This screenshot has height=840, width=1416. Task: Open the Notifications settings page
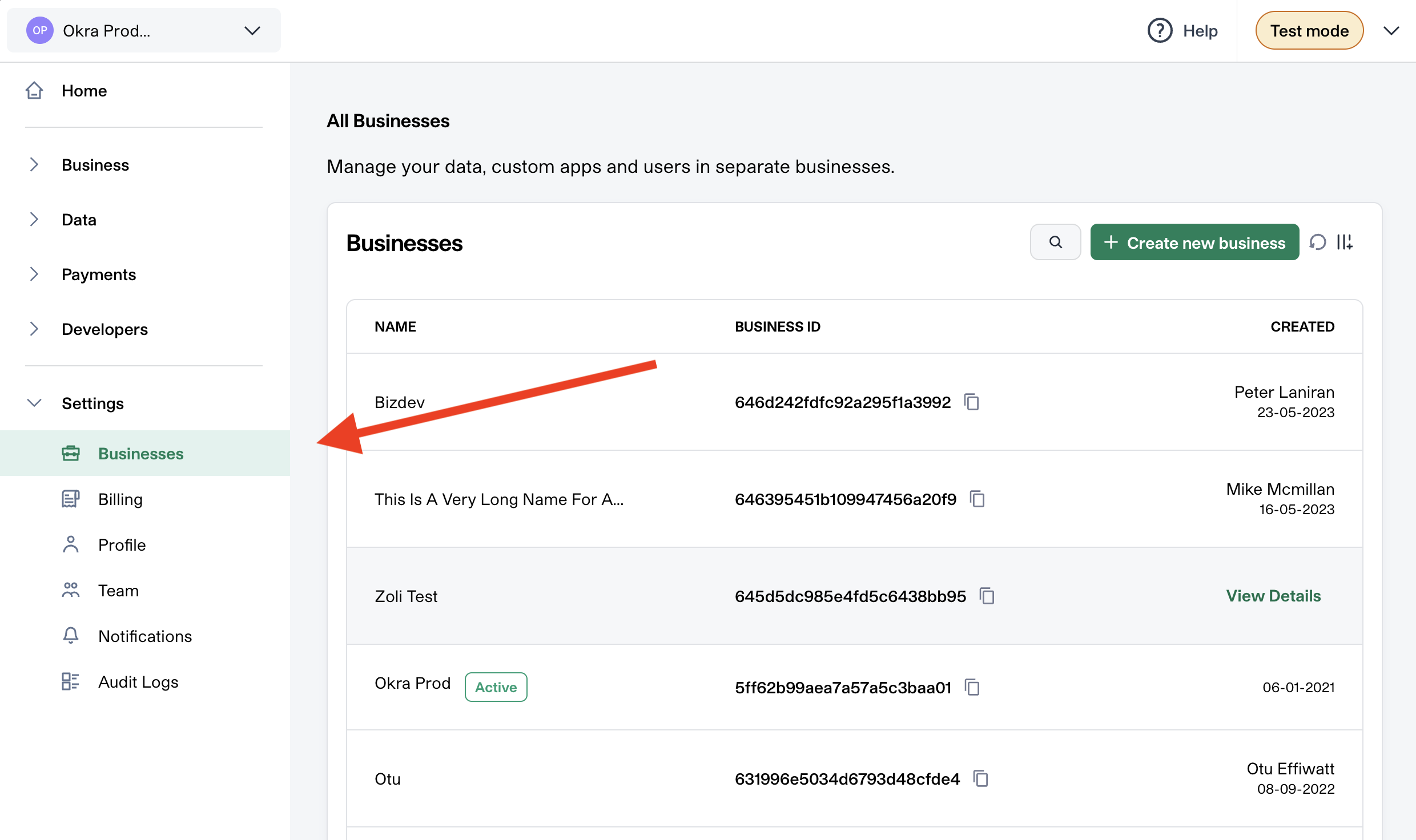[145, 636]
